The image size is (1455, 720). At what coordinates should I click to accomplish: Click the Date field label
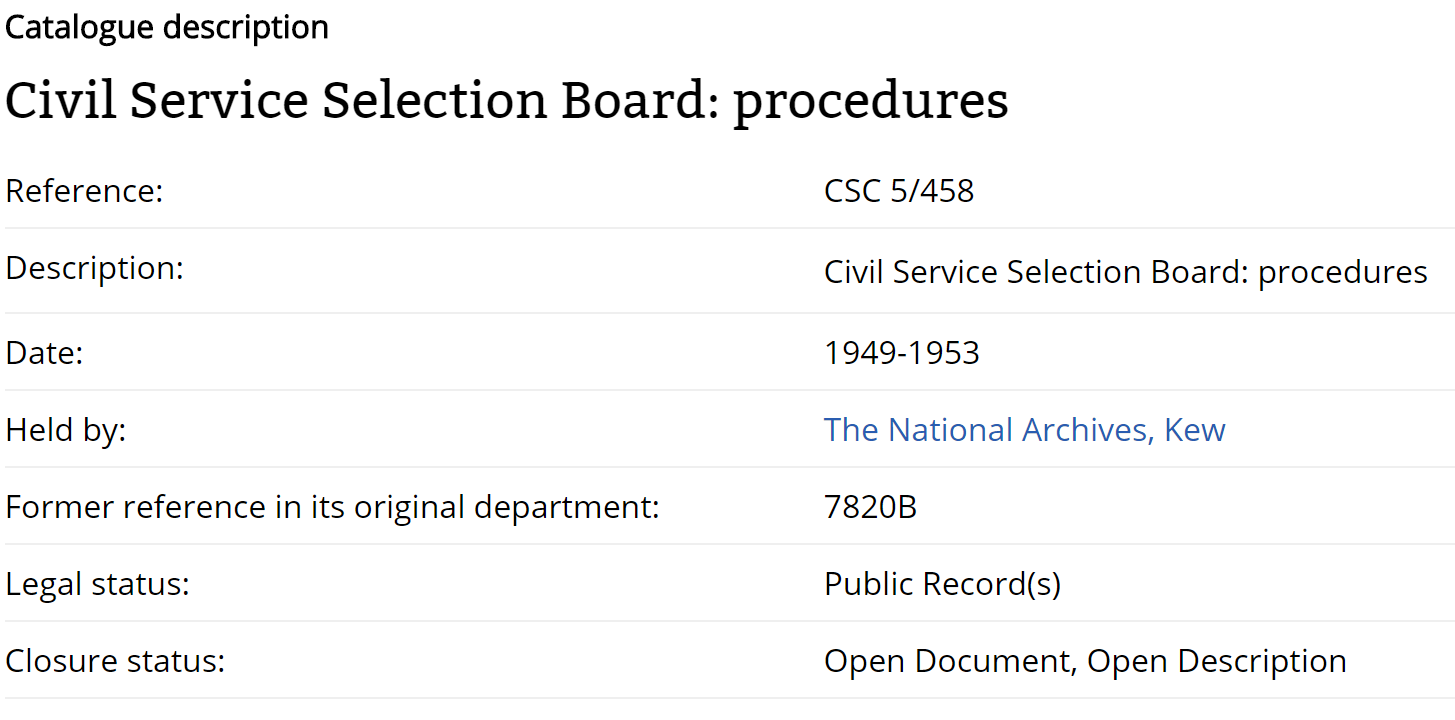point(44,353)
